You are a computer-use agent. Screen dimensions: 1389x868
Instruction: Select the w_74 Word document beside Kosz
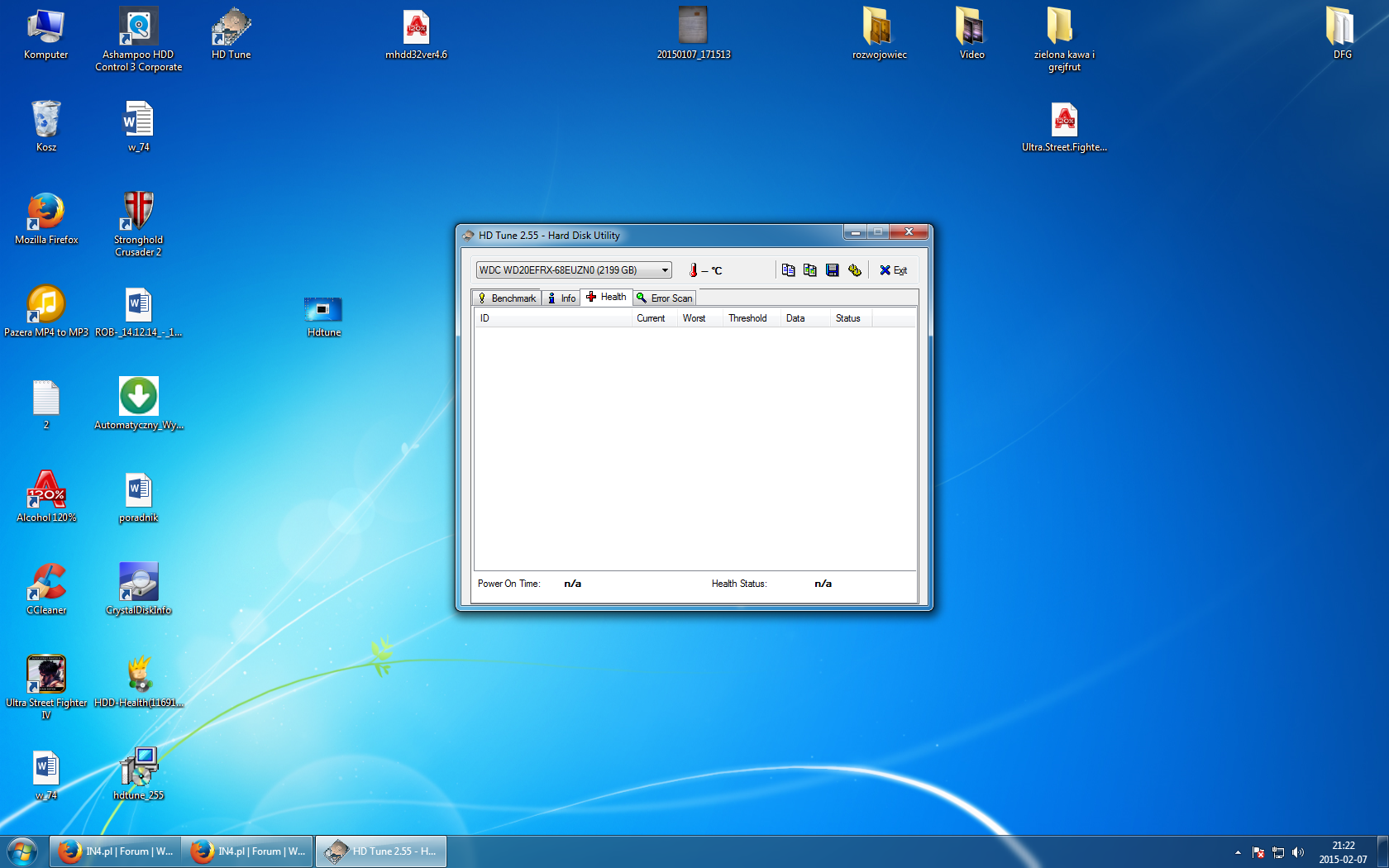point(139,126)
